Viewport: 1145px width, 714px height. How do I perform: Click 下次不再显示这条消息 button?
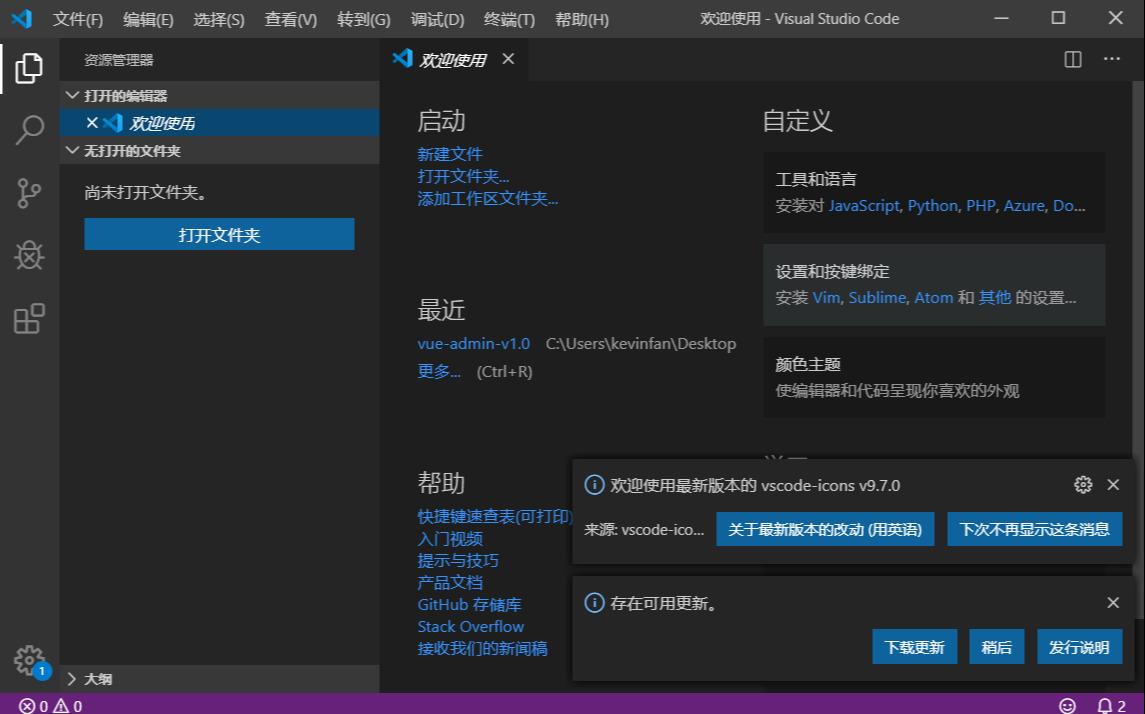click(1035, 529)
